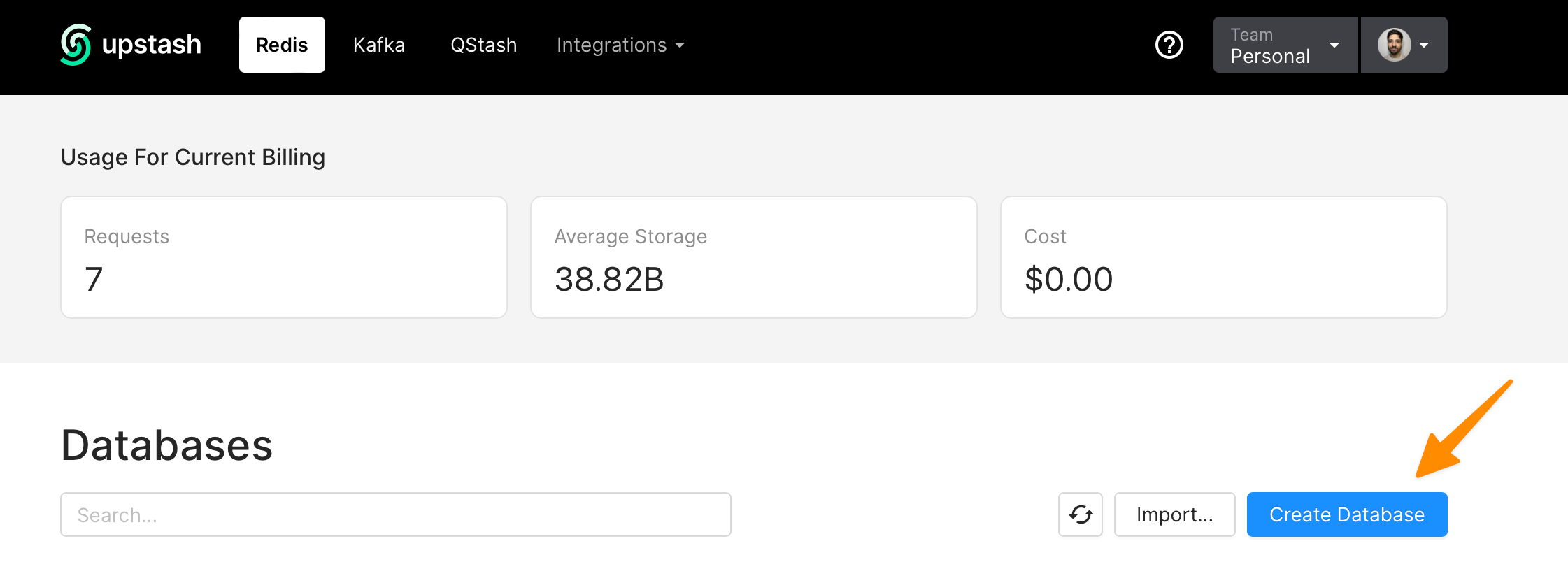Click the Average Storage card
Screen dimensions: 1568x576
[754, 257]
